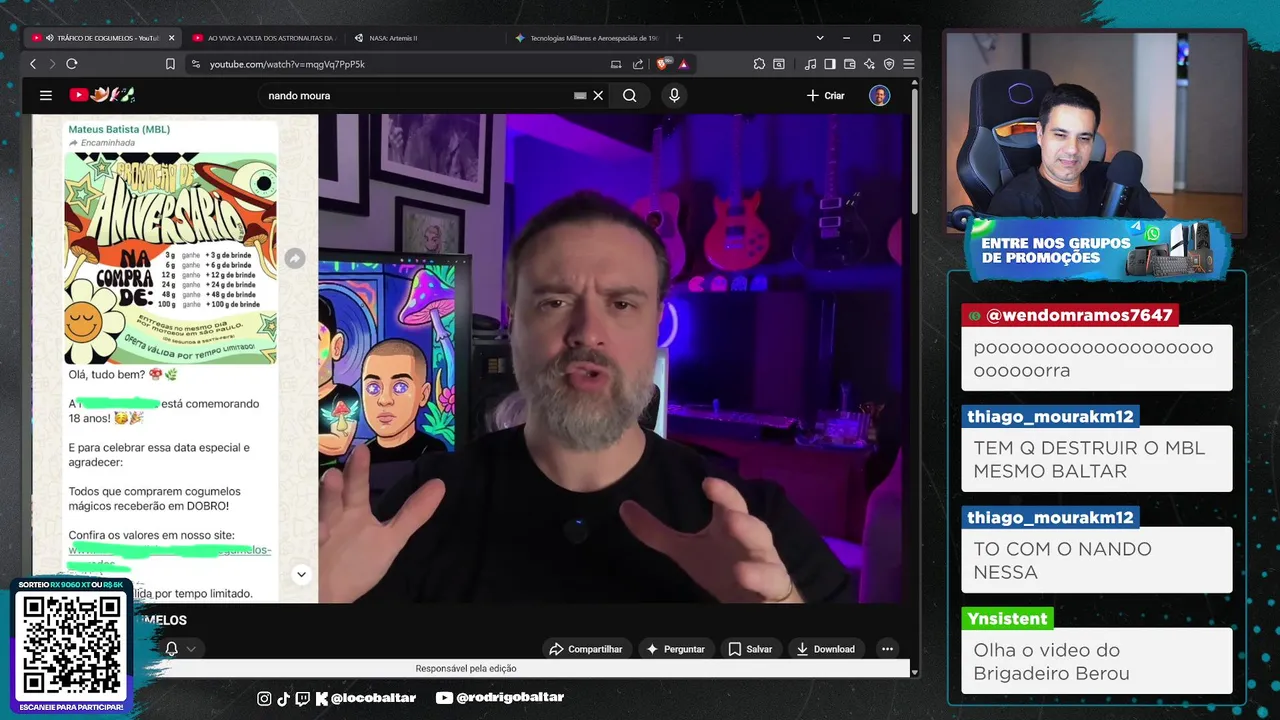This screenshot has width=1280, height=720.
Task: Open the on-screen keyboard in search box
Action: [x=580, y=95]
